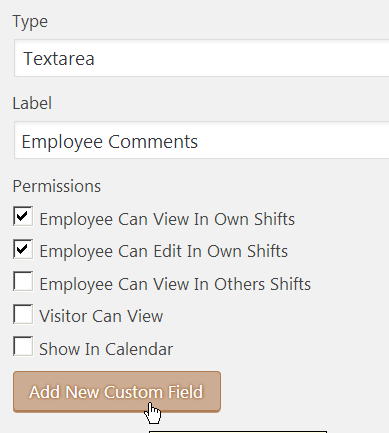This screenshot has width=389, height=433.
Task: Click the 'Visitor Can View' label text
Action: point(101,316)
